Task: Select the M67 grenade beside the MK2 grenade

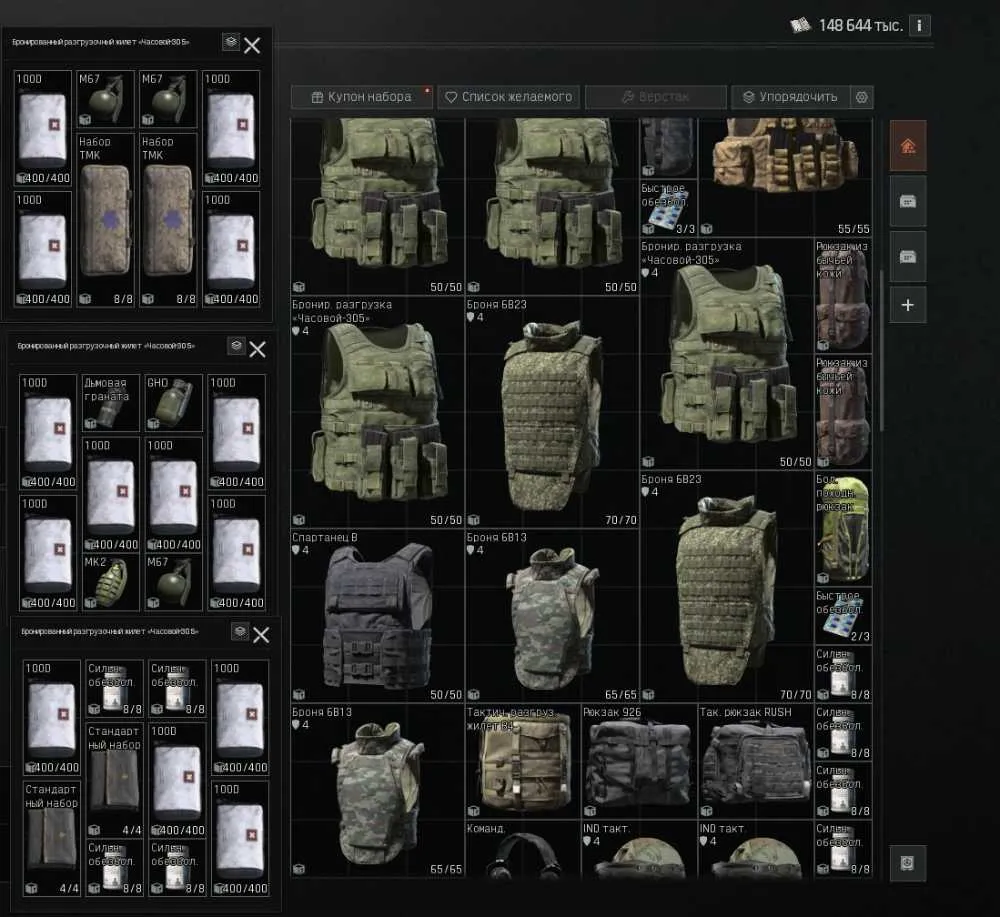Action: (x=173, y=582)
